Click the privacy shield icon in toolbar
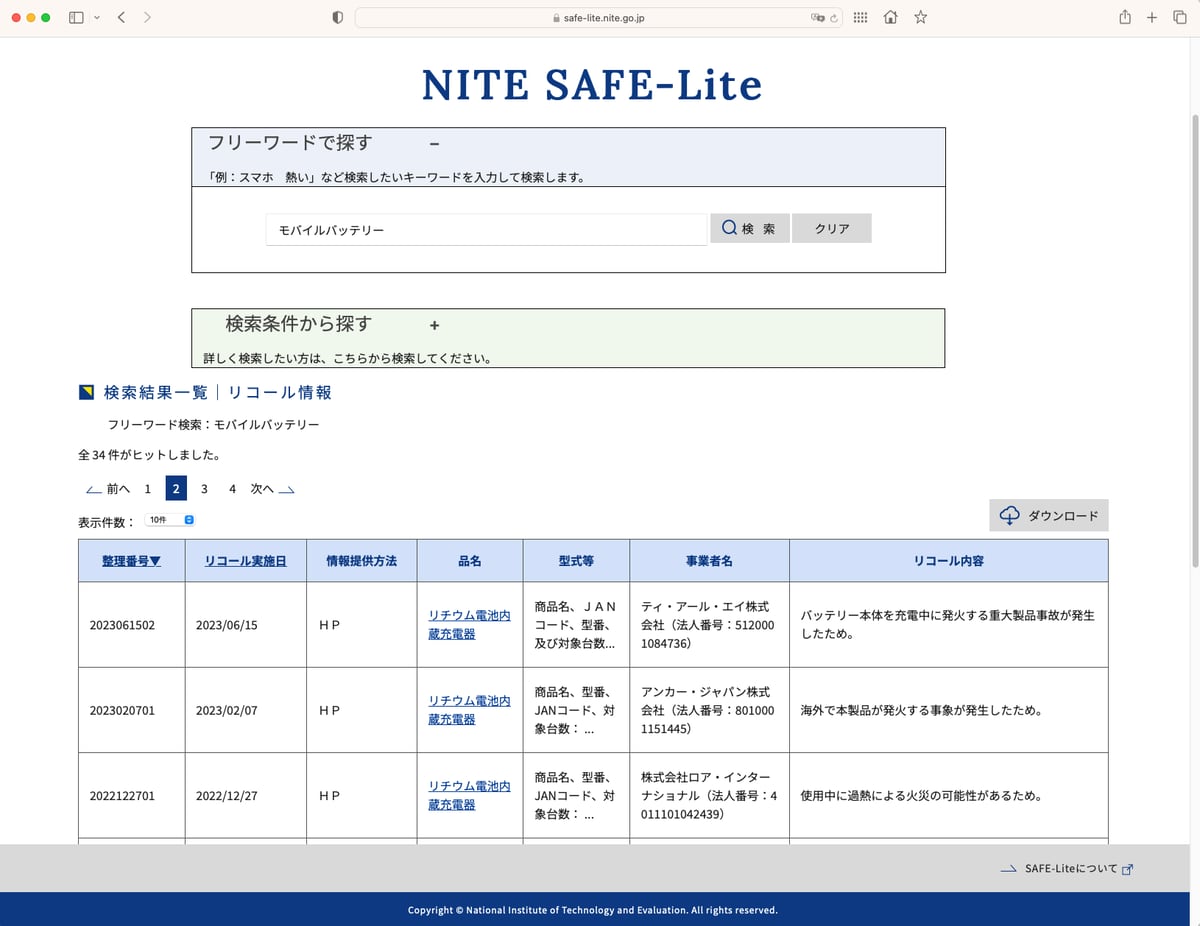Screen dimensions: 1200x926 [337, 17]
